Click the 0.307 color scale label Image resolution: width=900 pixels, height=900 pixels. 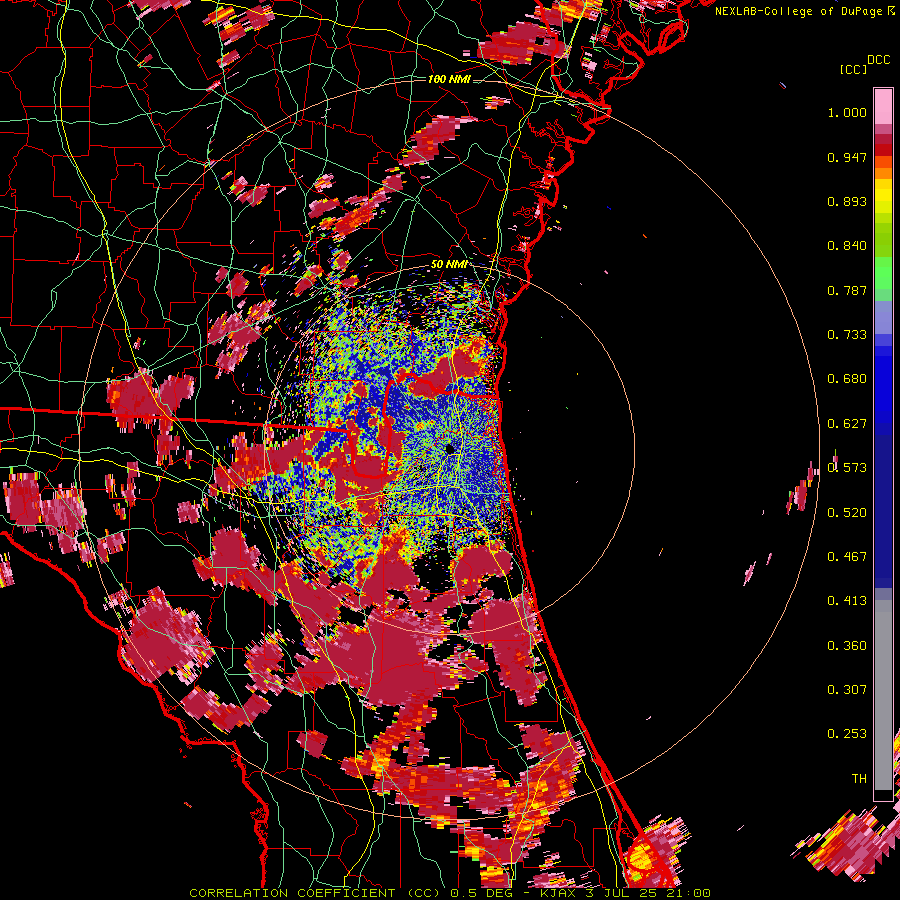pyautogui.click(x=847, y=690)
